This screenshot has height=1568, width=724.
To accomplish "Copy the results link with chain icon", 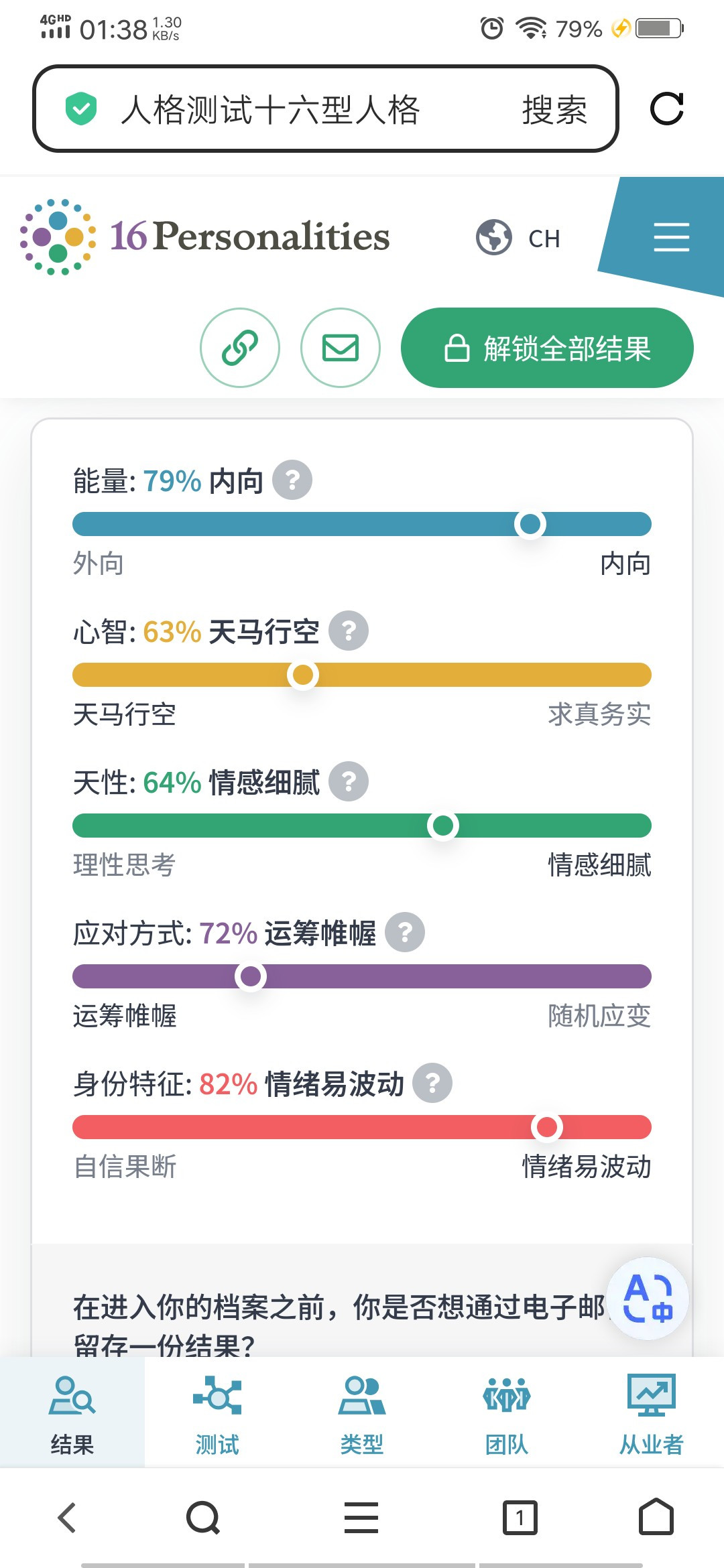I will (240, 348).
